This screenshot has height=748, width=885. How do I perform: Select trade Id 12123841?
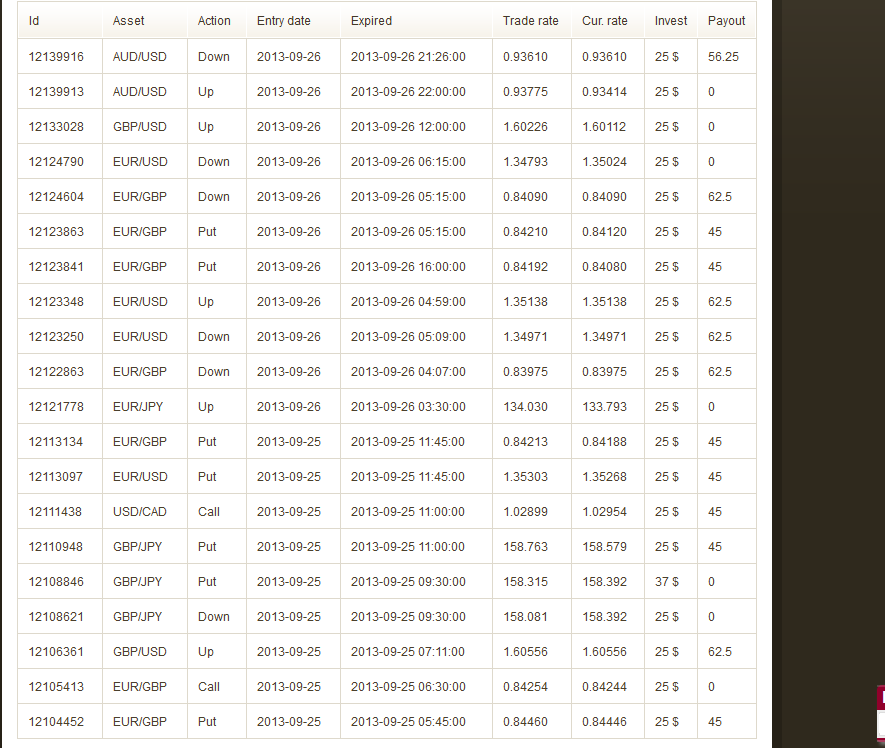point(56,266)
